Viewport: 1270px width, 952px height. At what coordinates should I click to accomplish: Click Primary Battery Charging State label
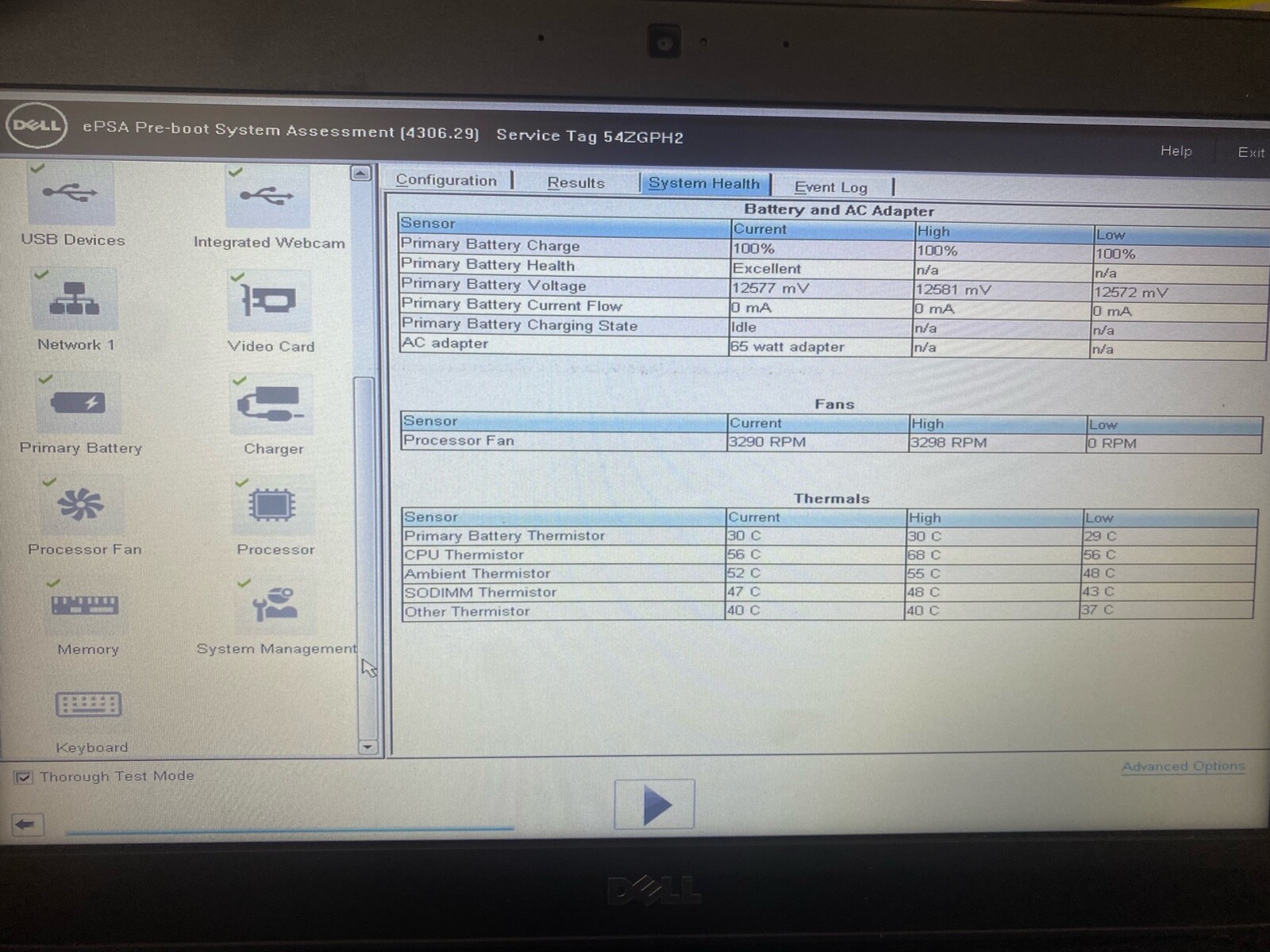519,324
